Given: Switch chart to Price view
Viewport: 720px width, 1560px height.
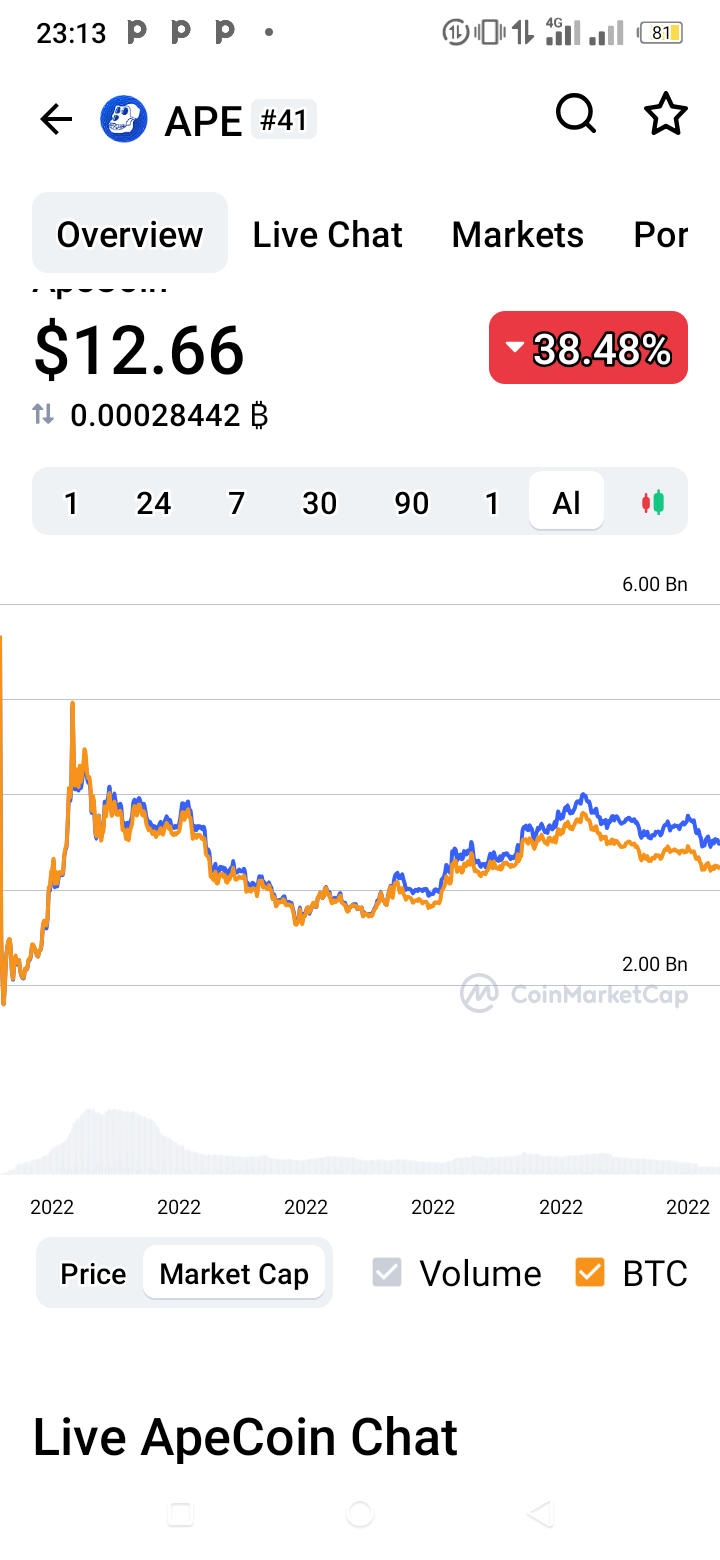Looking at the screenshot, I should click(x=93, y=1273).
